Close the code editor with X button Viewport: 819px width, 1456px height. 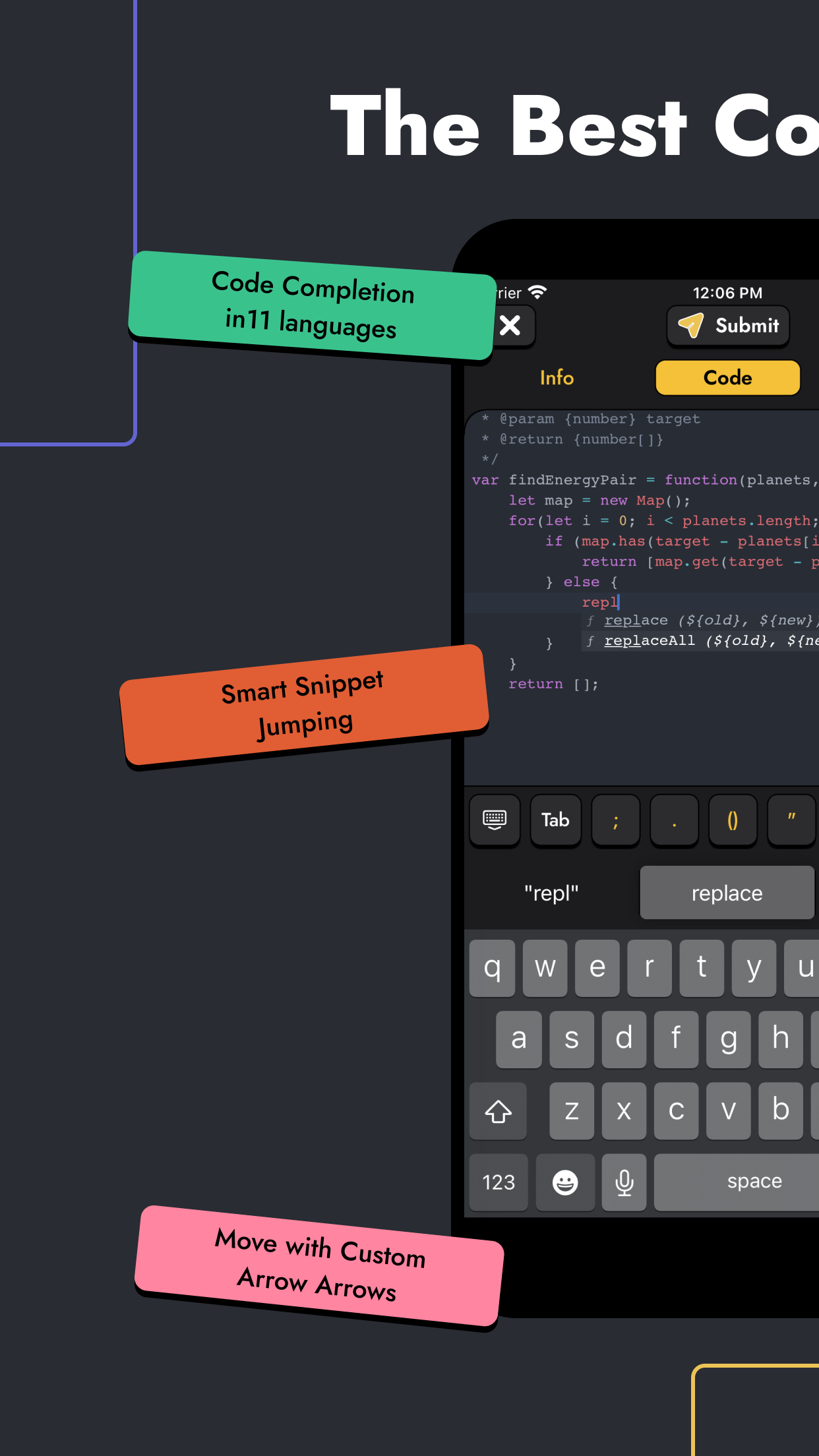tap(511, 326)
